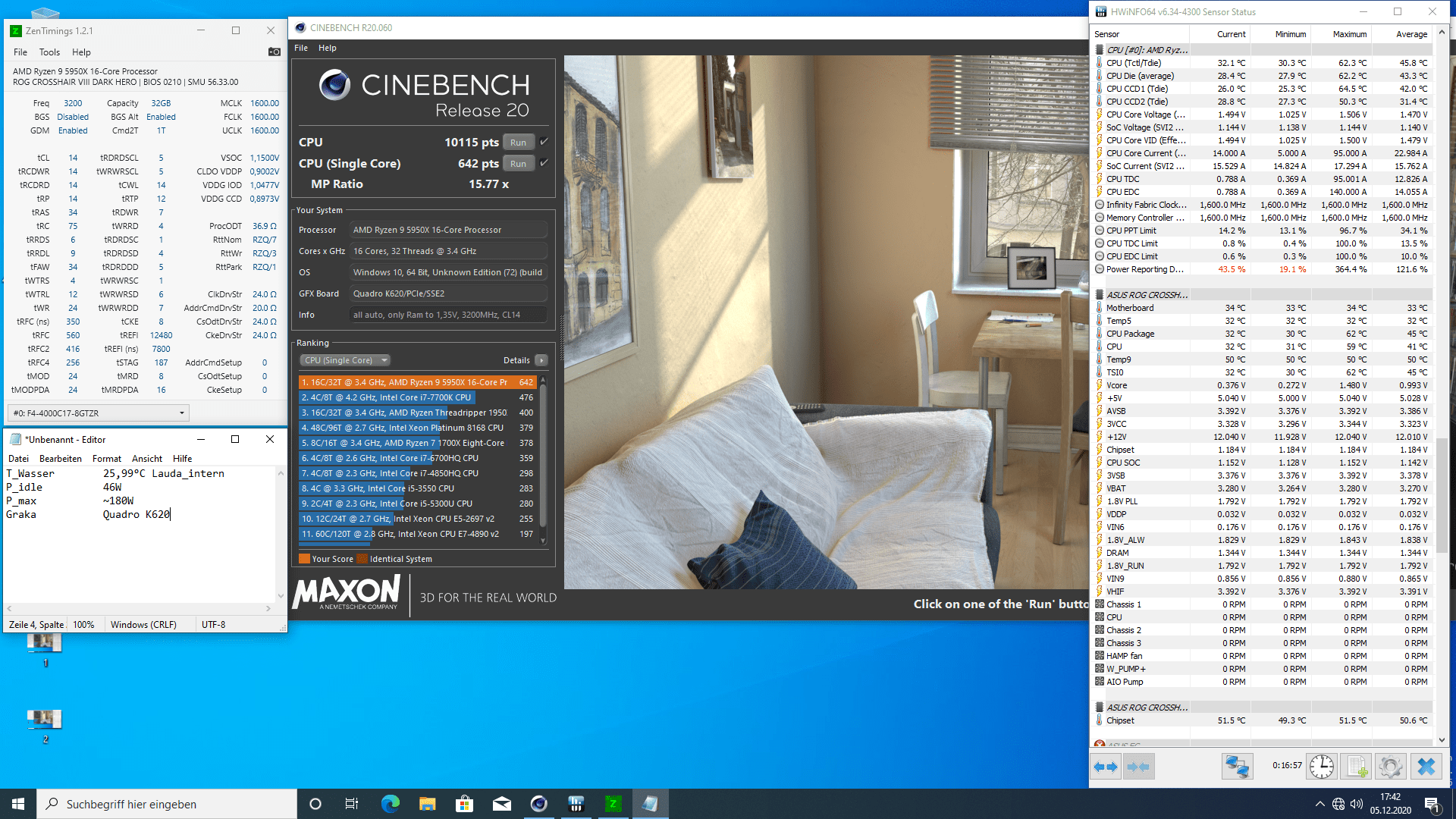
Task: Select the CPU (Tctl/Tdie) sensor row
Action: 1263,63
